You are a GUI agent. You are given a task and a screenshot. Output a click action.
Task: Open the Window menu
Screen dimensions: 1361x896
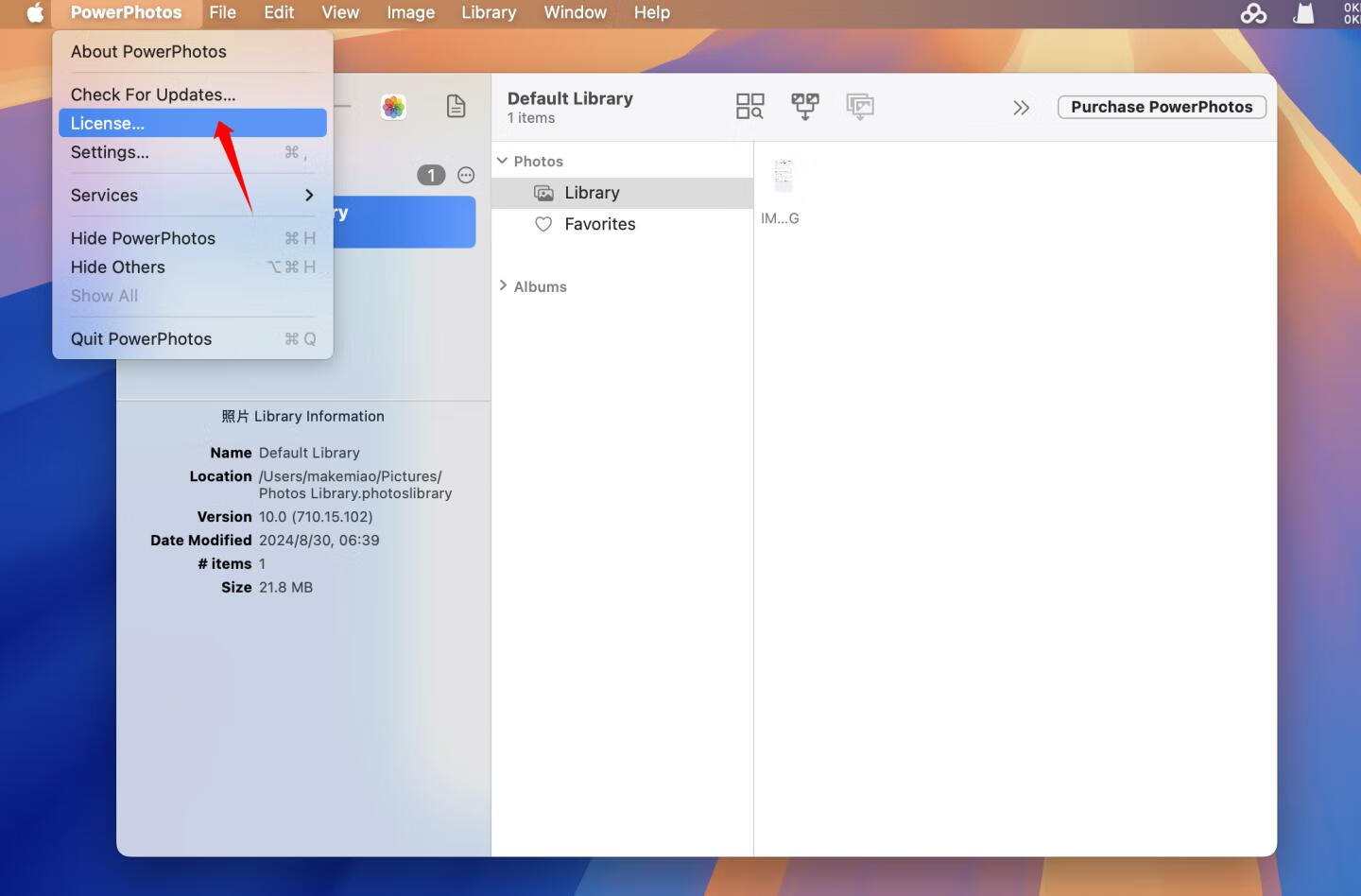point(575,12)
